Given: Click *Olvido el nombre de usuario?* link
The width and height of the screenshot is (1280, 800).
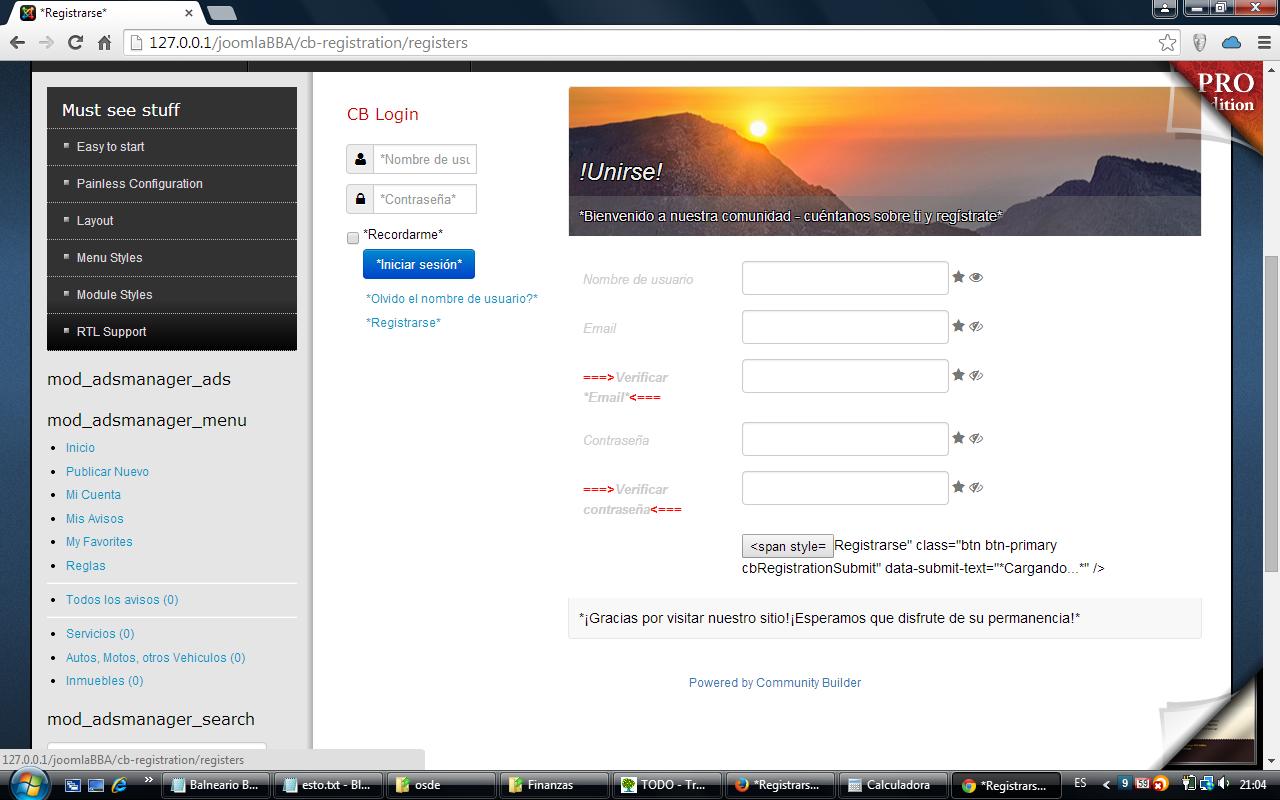Looking at the screenshot, I should tap(452, 299).
